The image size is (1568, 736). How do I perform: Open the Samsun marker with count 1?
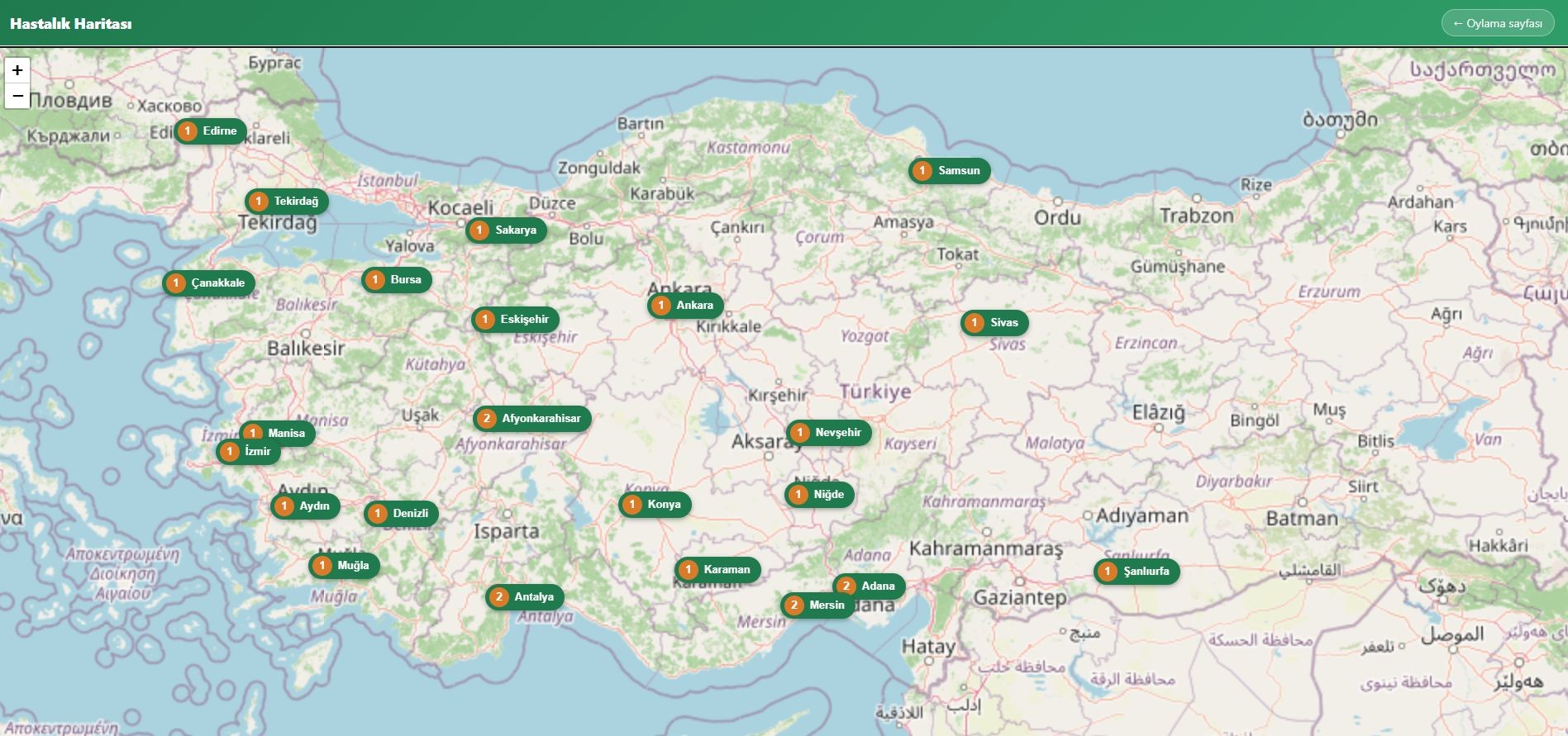tap(949, 170)
